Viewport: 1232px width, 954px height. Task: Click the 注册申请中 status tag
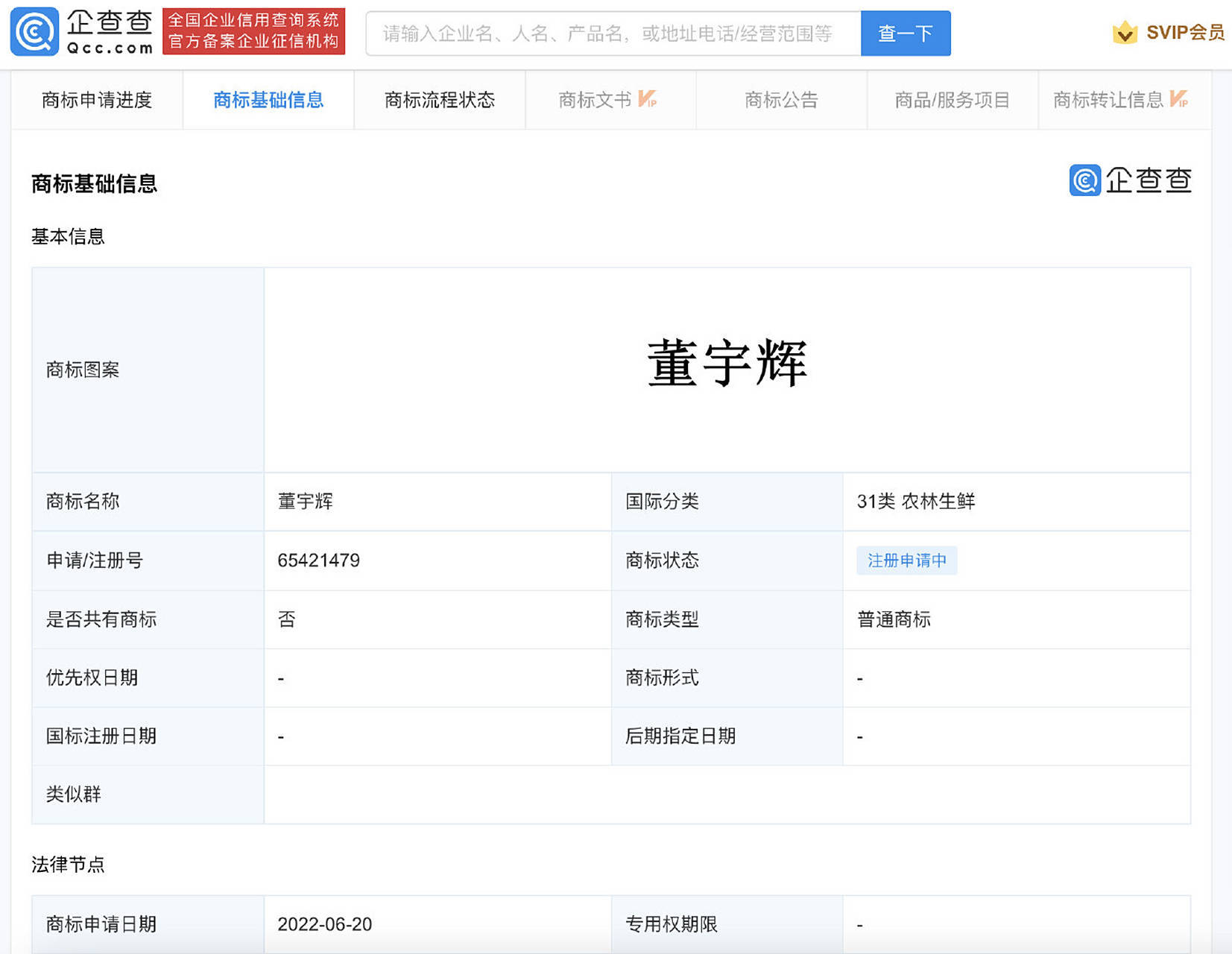click(906, 560)
